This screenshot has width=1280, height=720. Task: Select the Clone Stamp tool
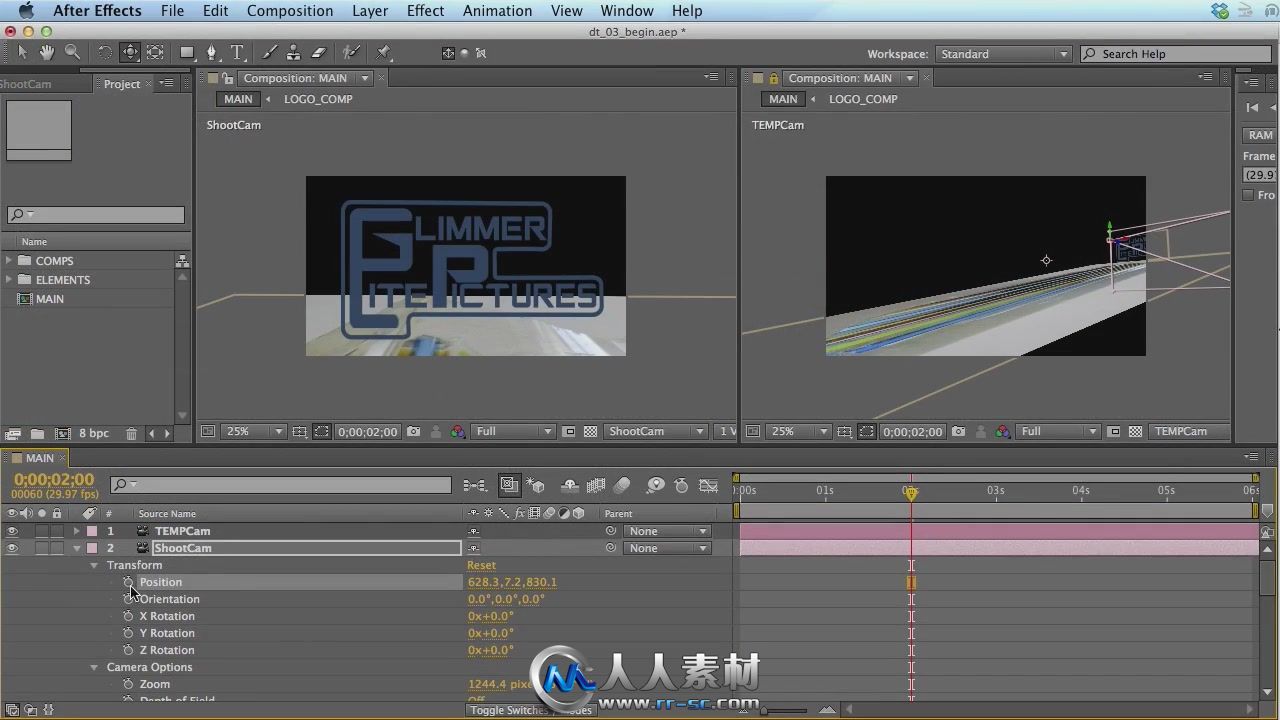294,53
